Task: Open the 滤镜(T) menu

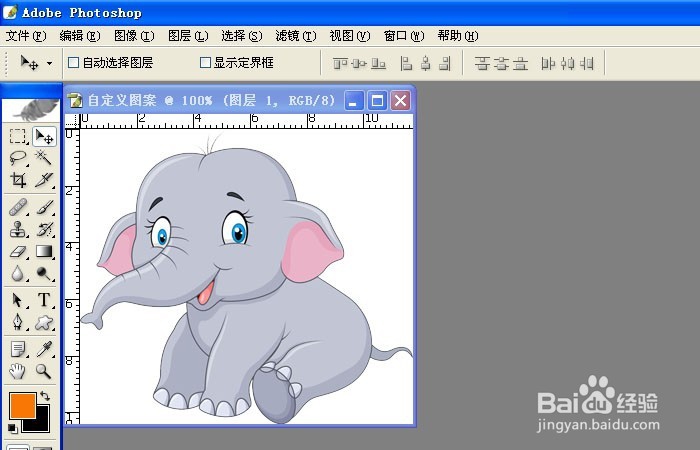Action: [x=296, y=36]
